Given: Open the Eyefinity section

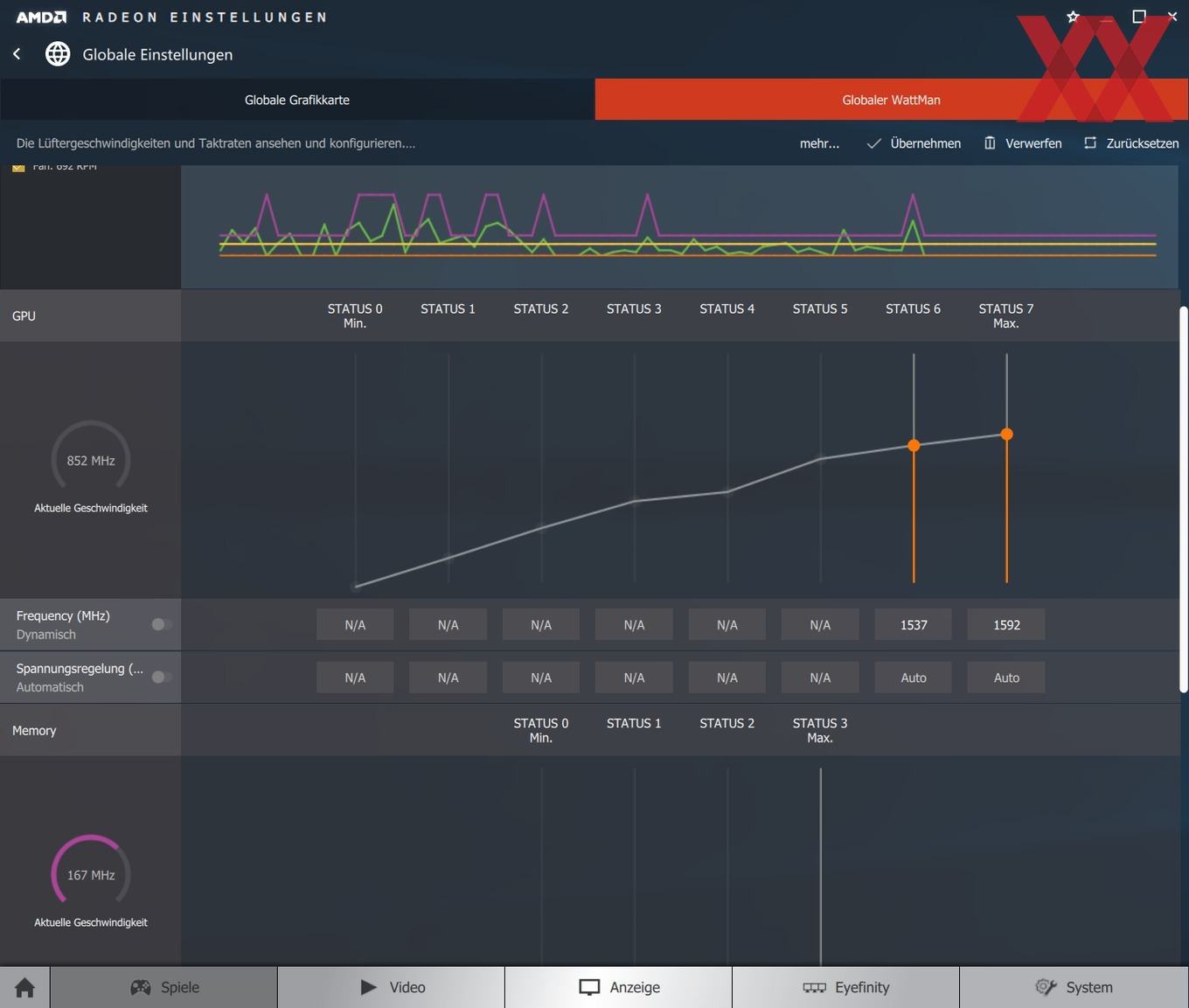Looking at the screenshot, I should 846,987.
